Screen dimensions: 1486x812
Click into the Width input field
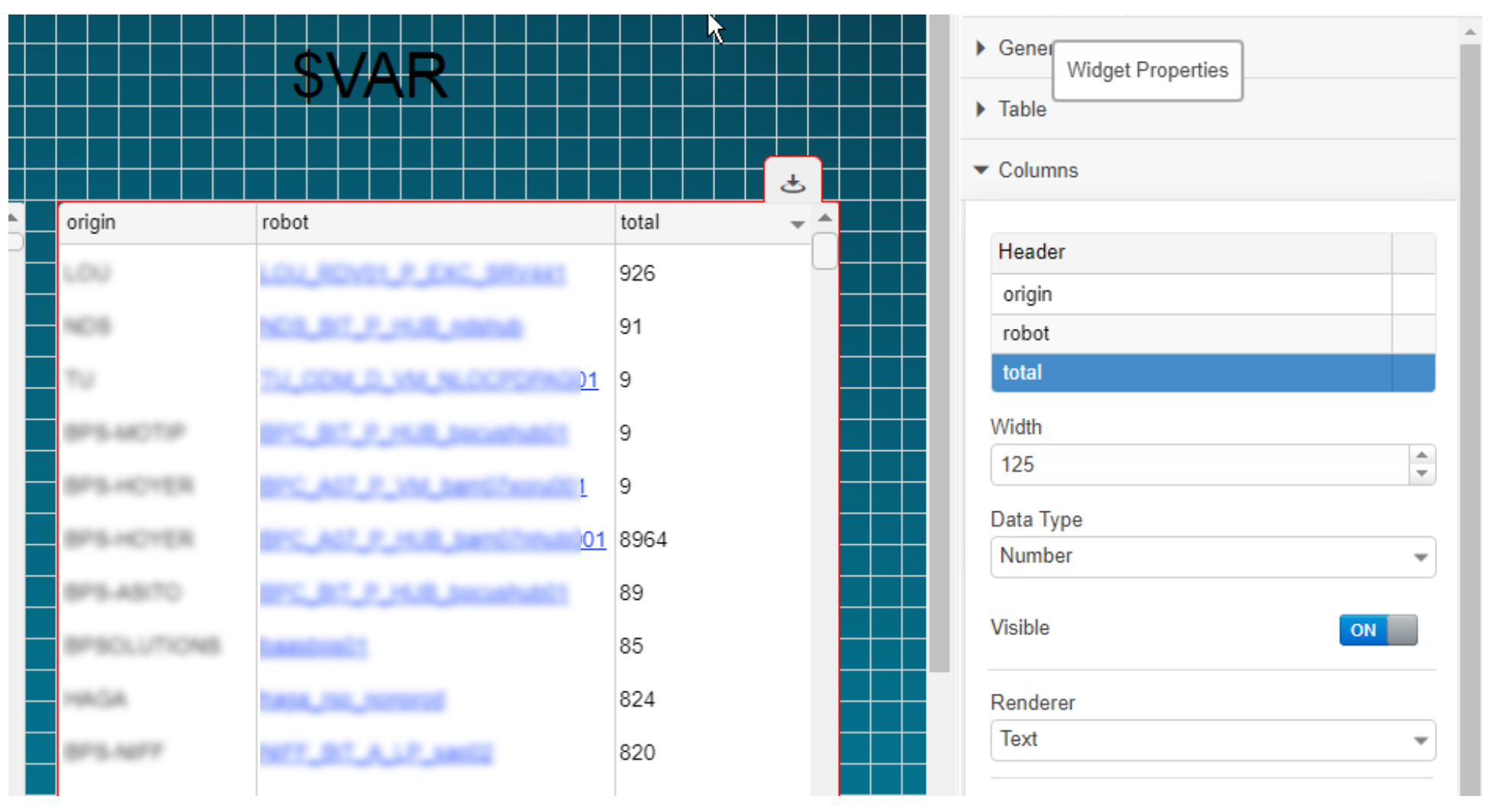click(1198, 465)
